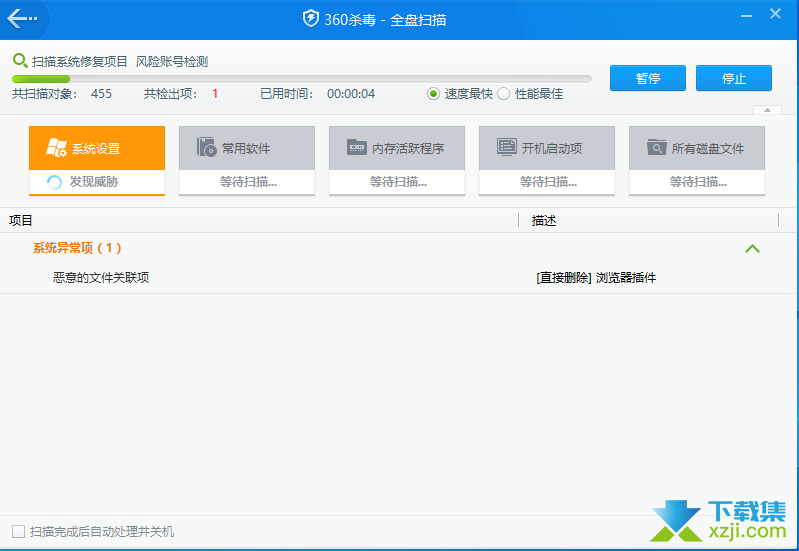Viewport: 799px width, 551px height.
Task: Click the magnifier scan icon
Action: pyautogui.click(x=20, y=61)
